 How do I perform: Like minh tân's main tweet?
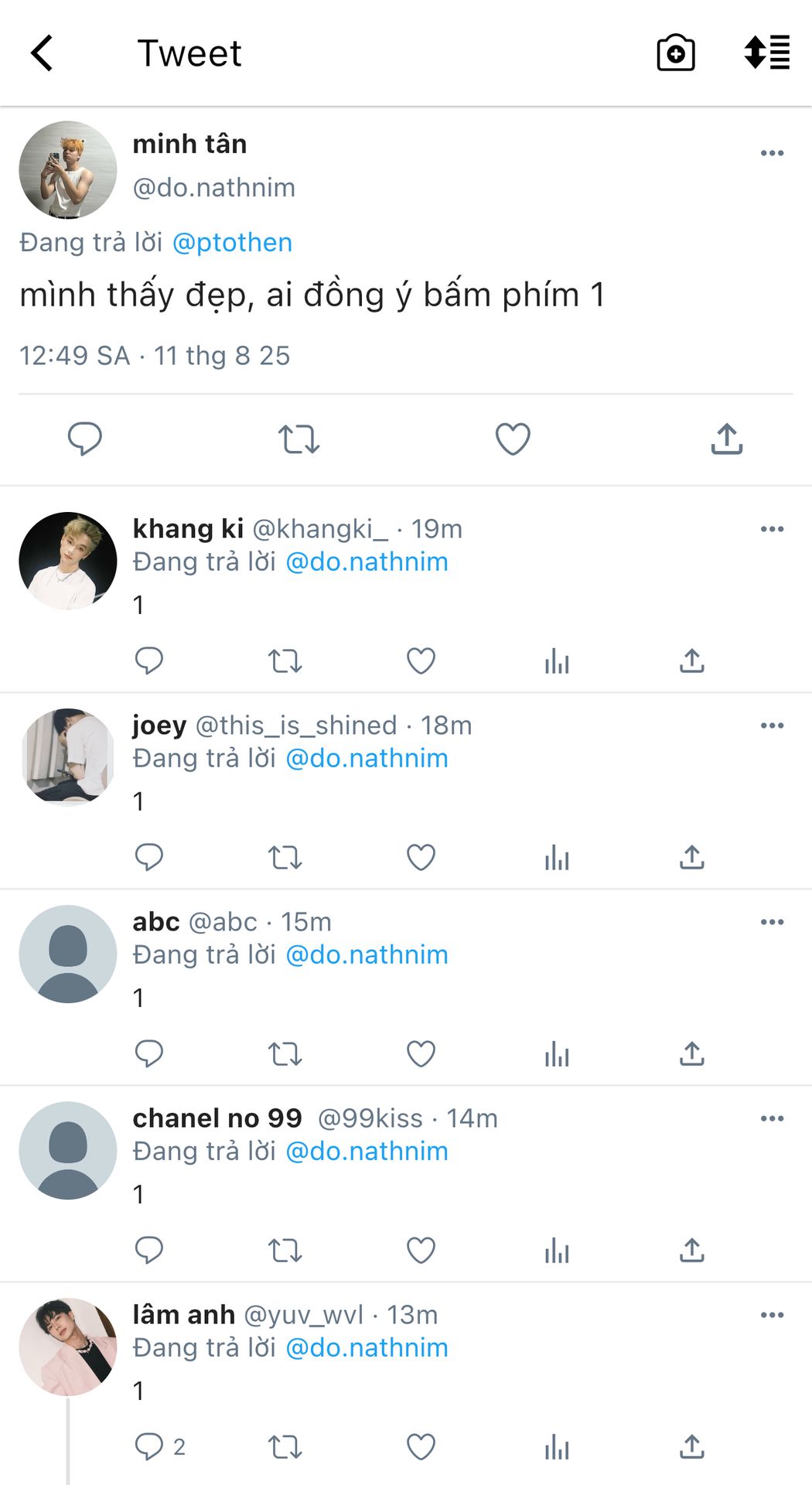pos(513,439)
